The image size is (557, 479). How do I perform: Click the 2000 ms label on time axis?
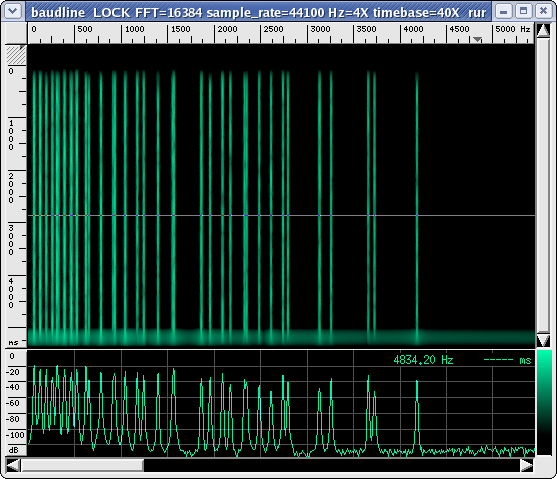pos(11,188)
